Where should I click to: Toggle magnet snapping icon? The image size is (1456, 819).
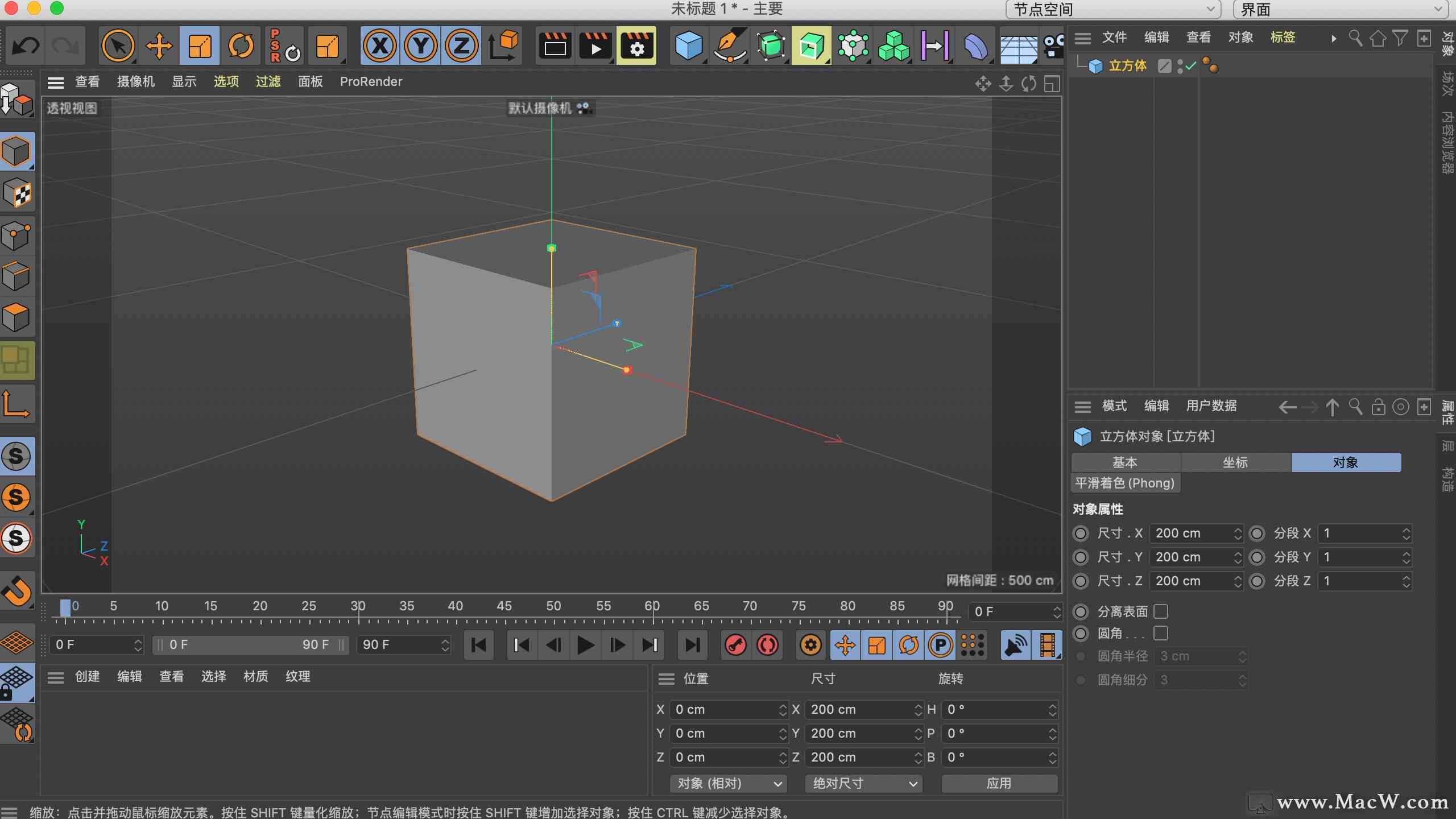point(16,590)
